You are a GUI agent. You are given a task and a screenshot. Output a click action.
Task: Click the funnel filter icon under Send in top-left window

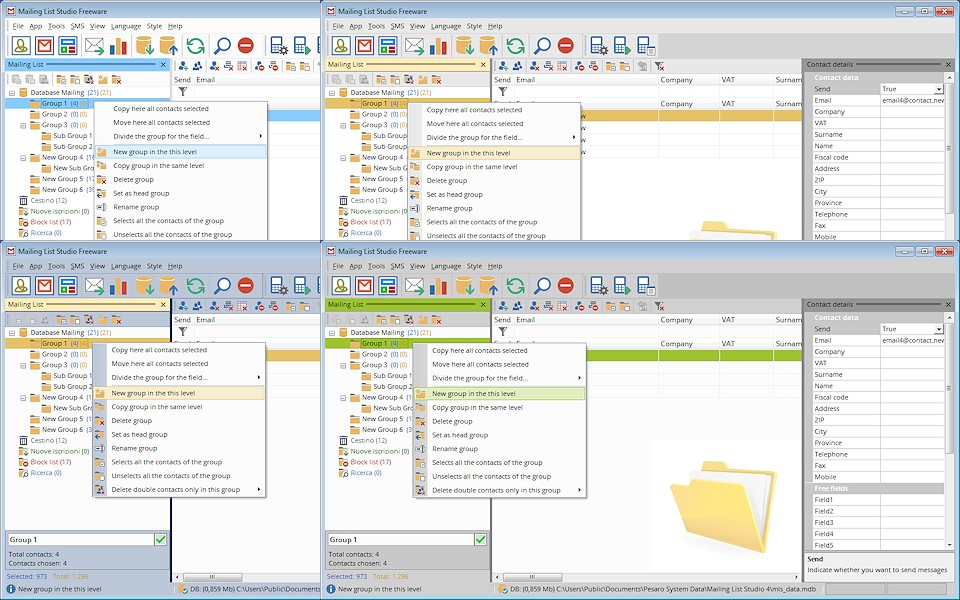(x=182, y=92)
